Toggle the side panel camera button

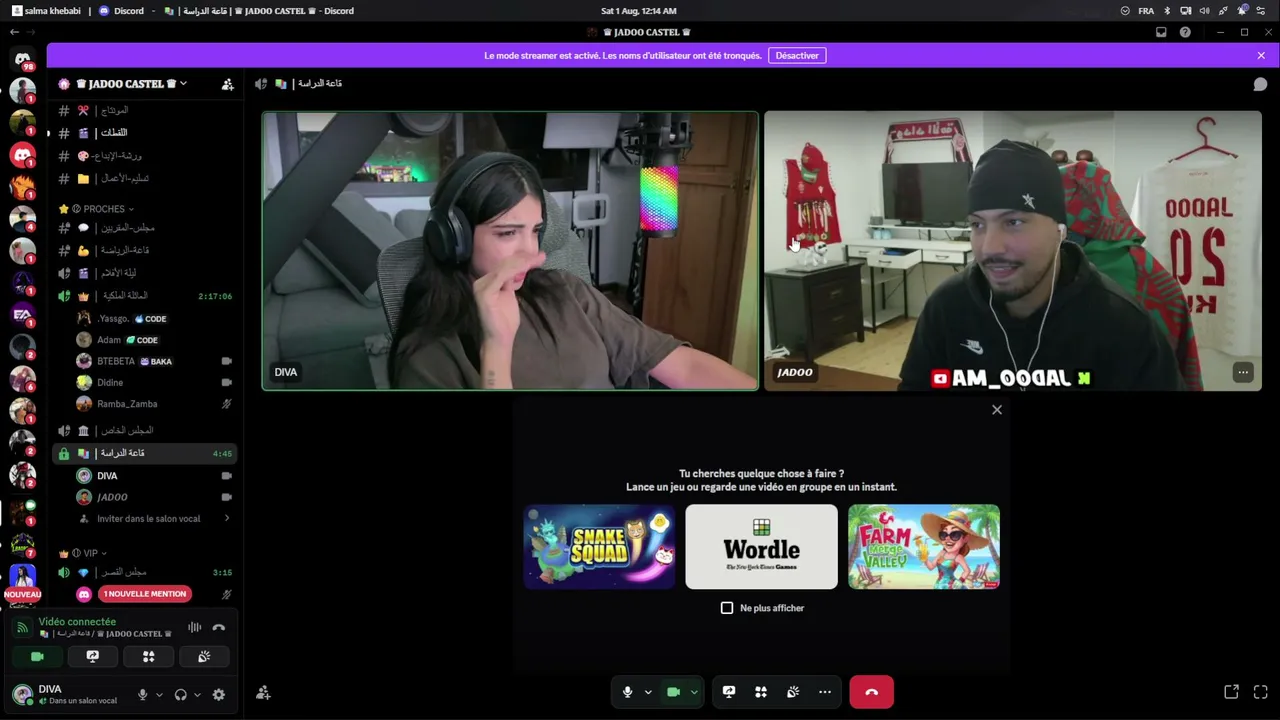(x=37, y=657)
